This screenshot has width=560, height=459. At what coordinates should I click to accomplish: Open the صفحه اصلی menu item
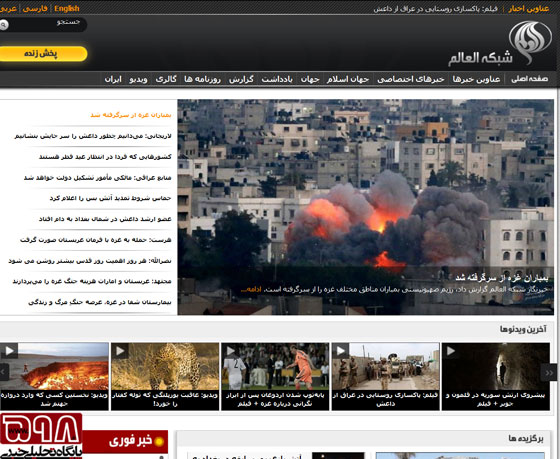[x=529, y=79]
